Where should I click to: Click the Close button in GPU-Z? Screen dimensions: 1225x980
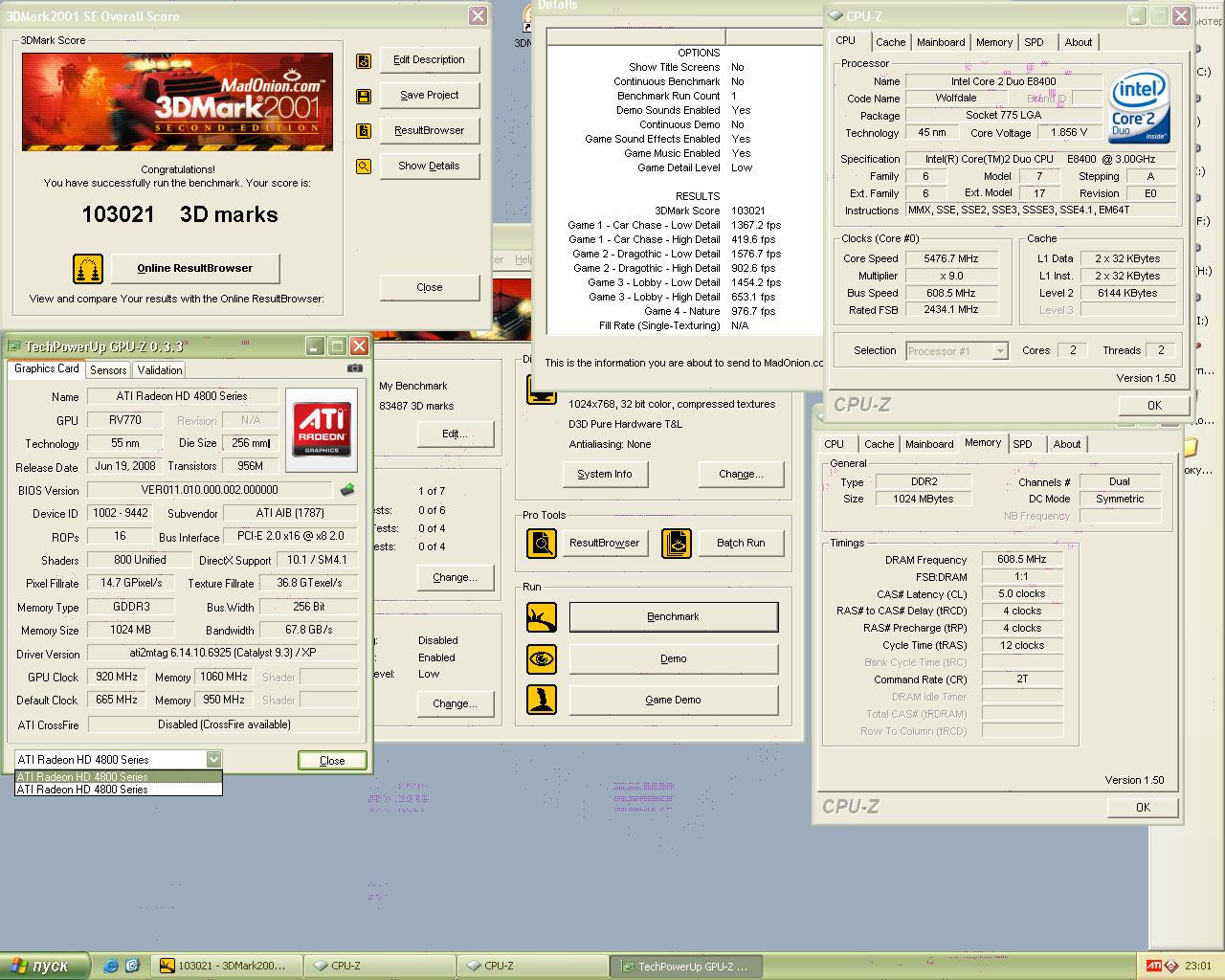332,760
